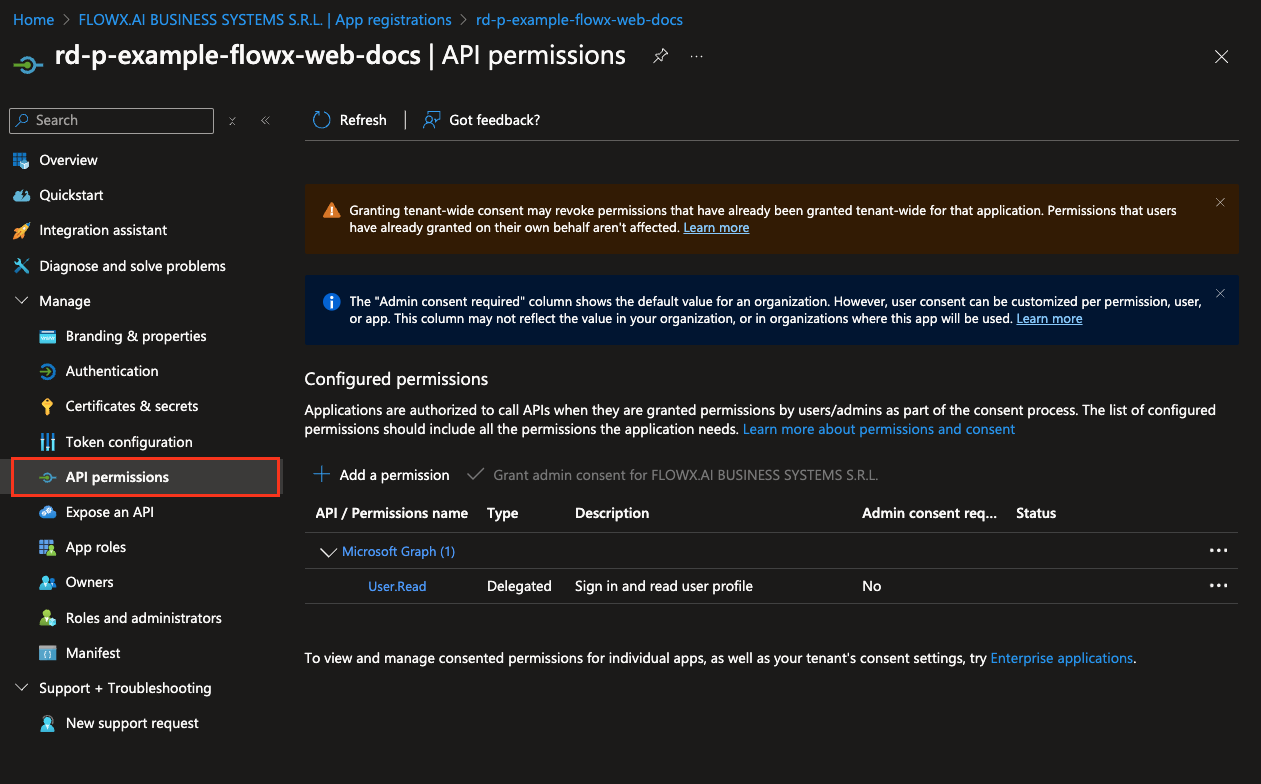Click Add a permission

pyautogui.click(x=382, y=474)
